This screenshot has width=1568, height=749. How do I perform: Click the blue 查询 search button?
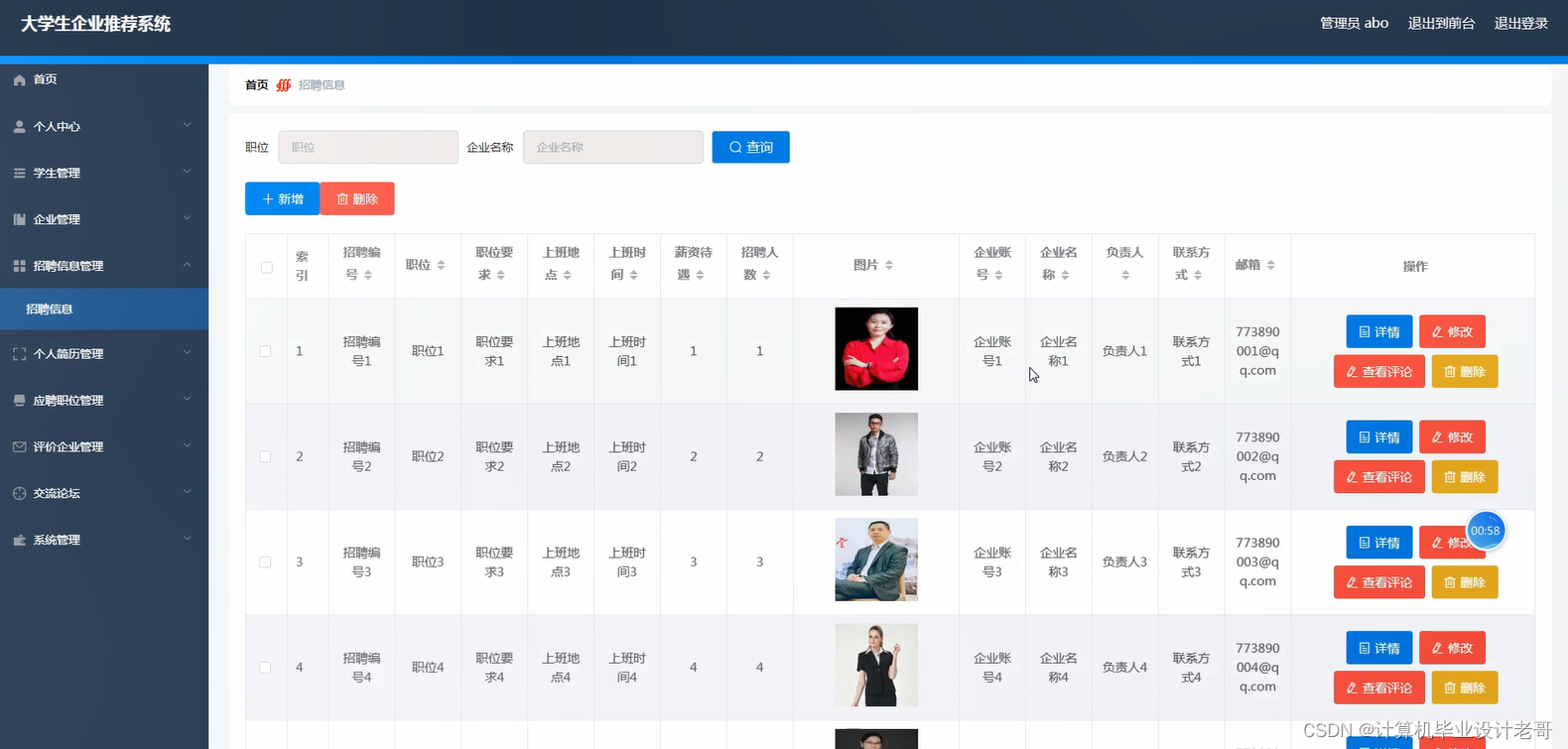pos(750,147)
